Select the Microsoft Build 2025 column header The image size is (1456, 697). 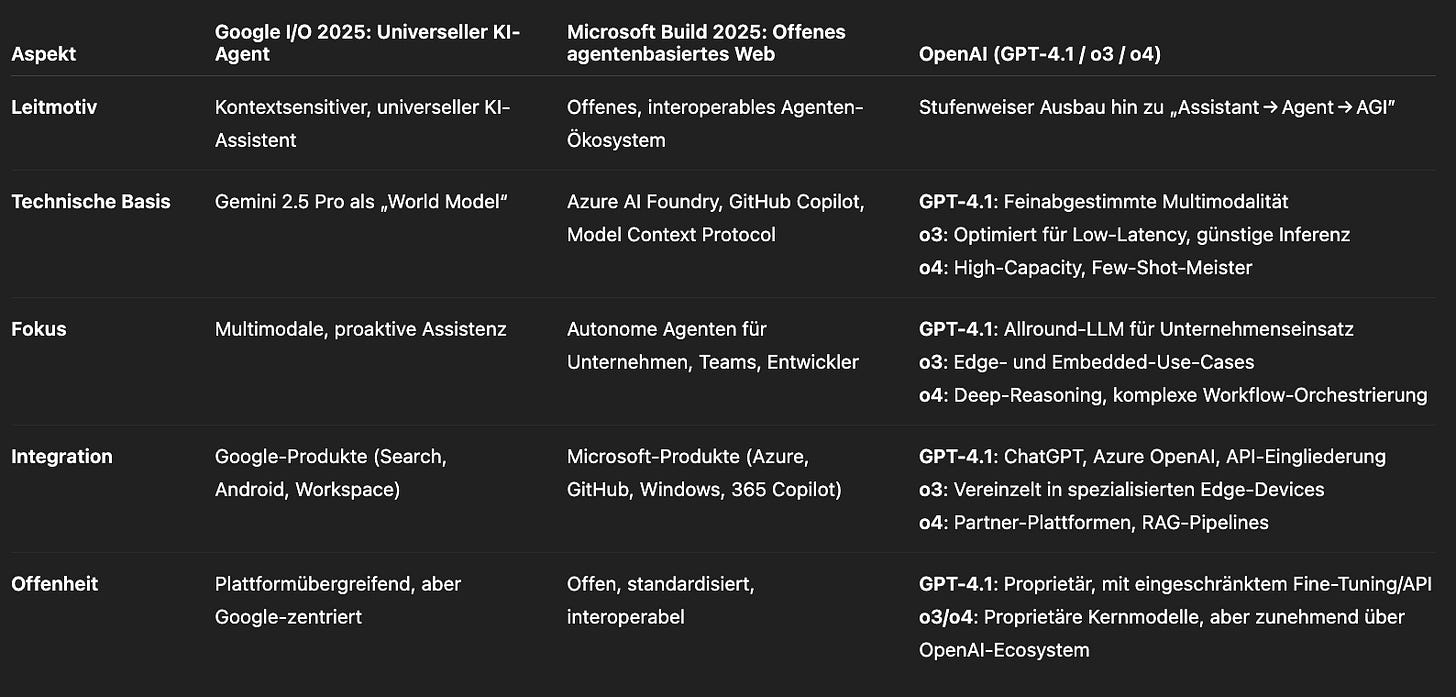[x=706, y=43]
